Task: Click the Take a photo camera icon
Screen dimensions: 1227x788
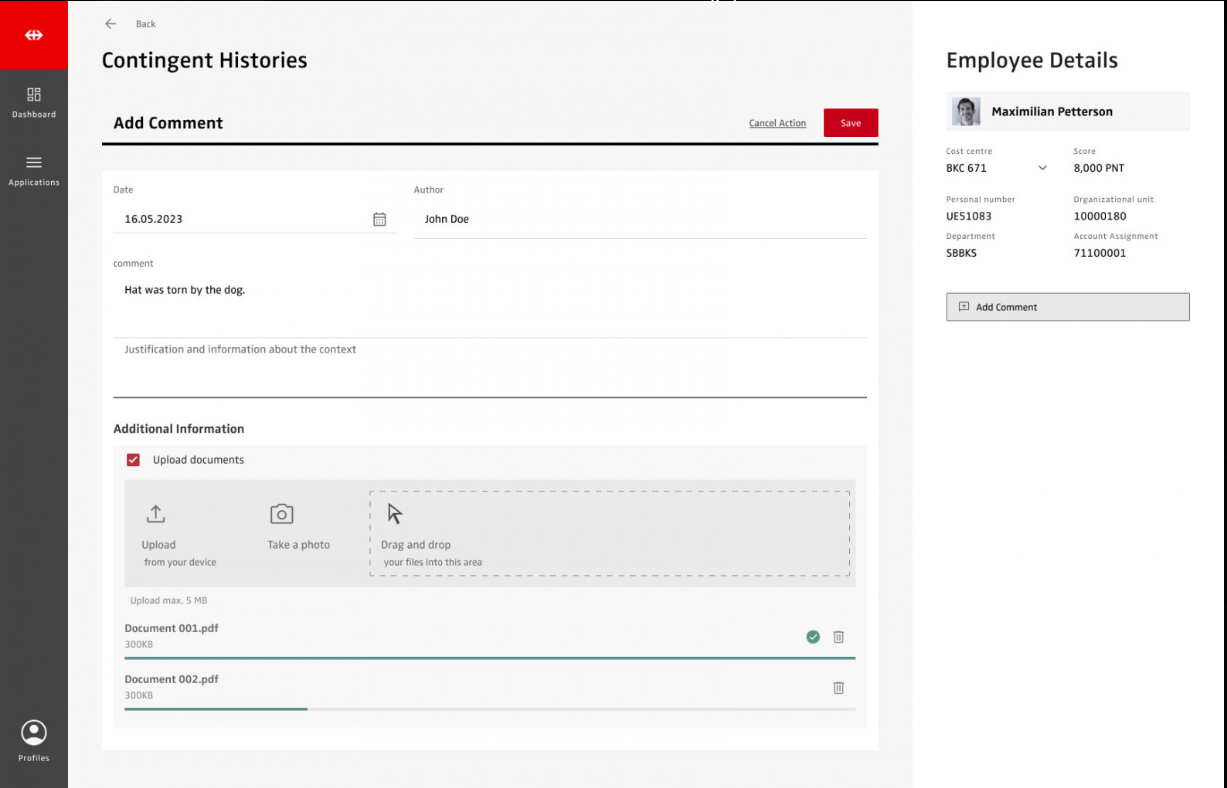Action: [x=282, y=514]
